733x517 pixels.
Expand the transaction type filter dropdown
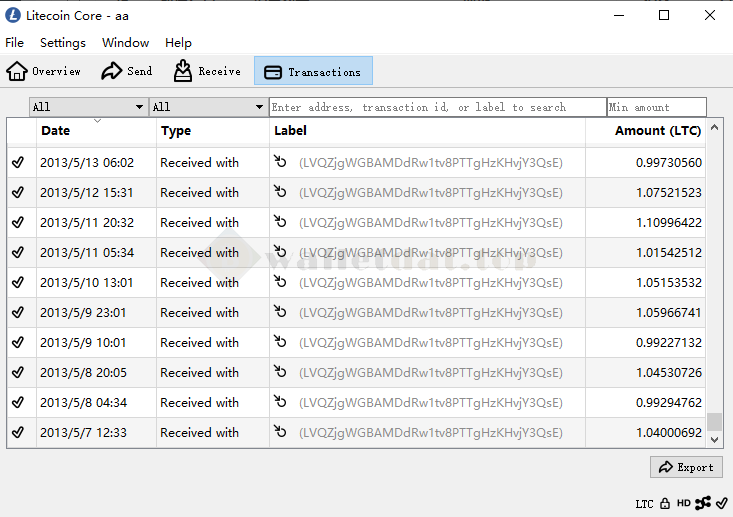[x=208, y=107]
